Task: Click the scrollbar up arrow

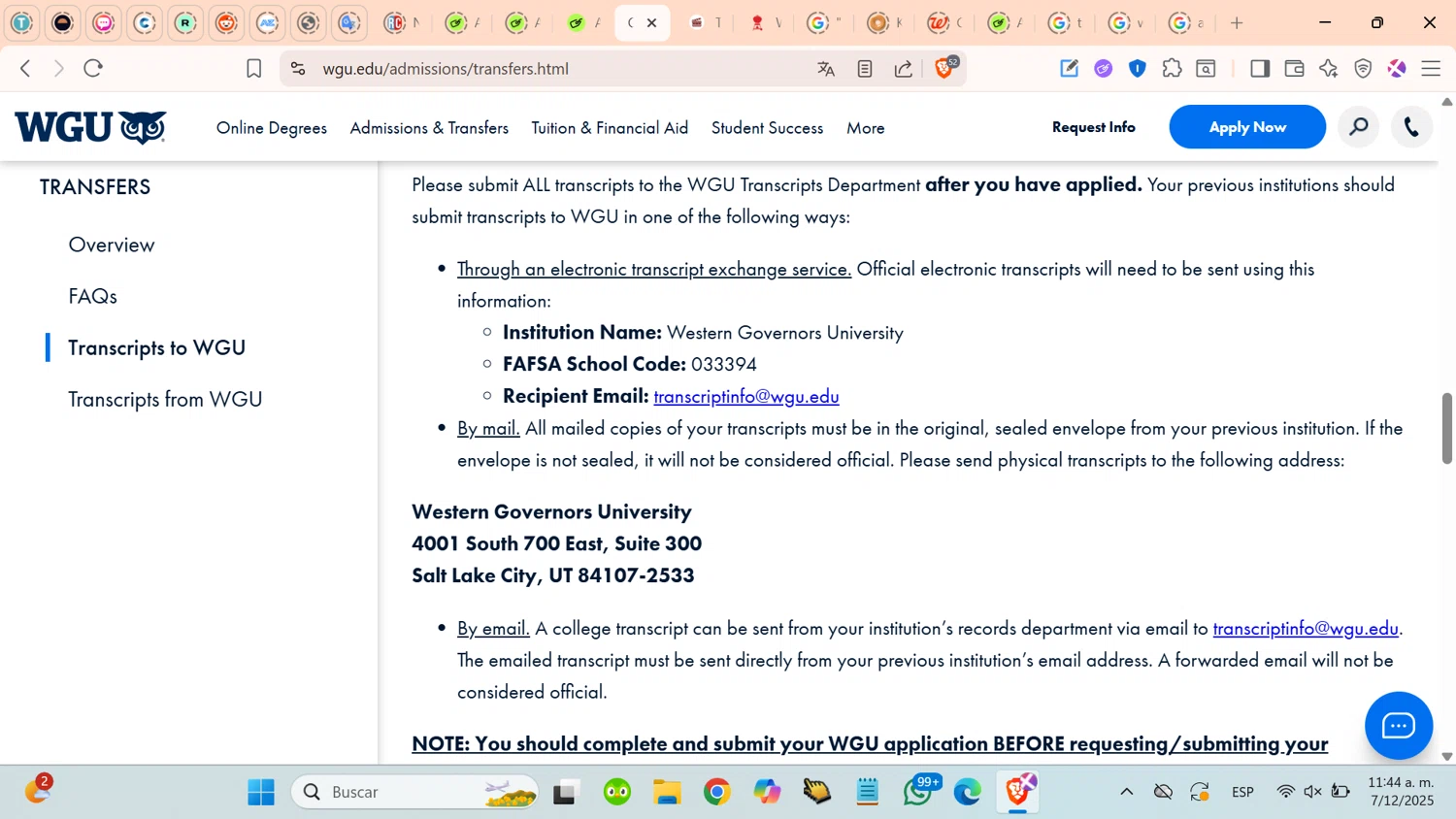Action: click(x=1447, y=101)
